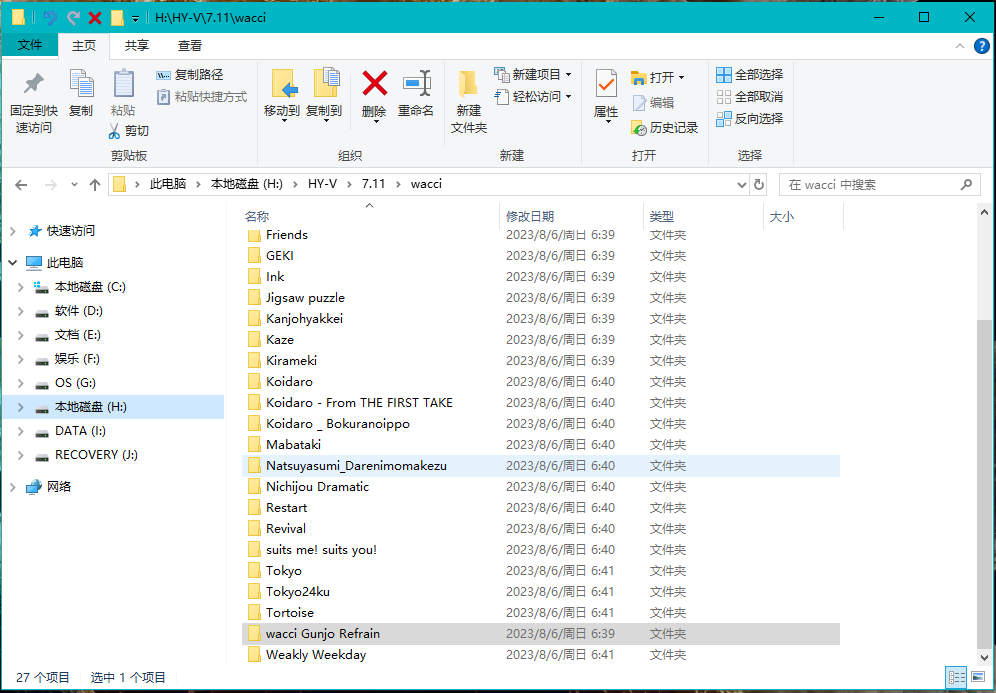
Task: Pin folder to Quick access
Action: (34, 102)
